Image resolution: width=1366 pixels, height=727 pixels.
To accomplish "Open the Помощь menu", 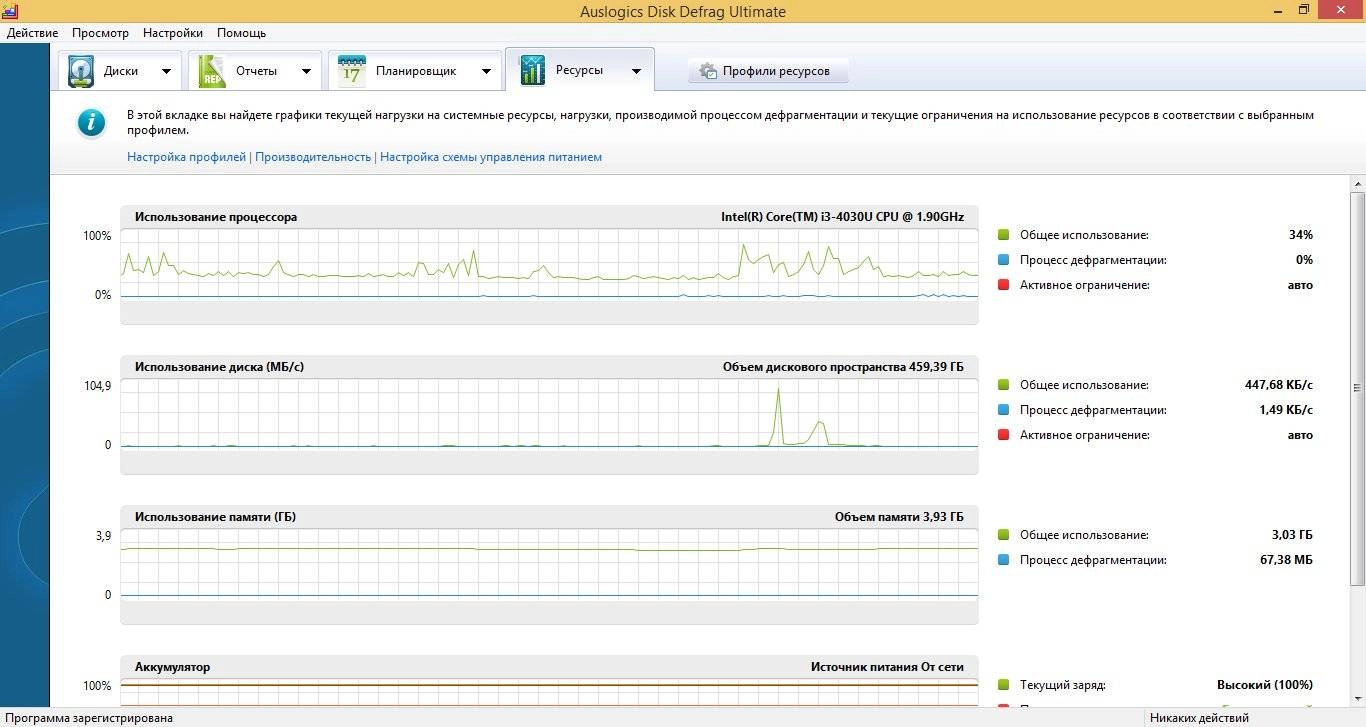I will (241, 33).
